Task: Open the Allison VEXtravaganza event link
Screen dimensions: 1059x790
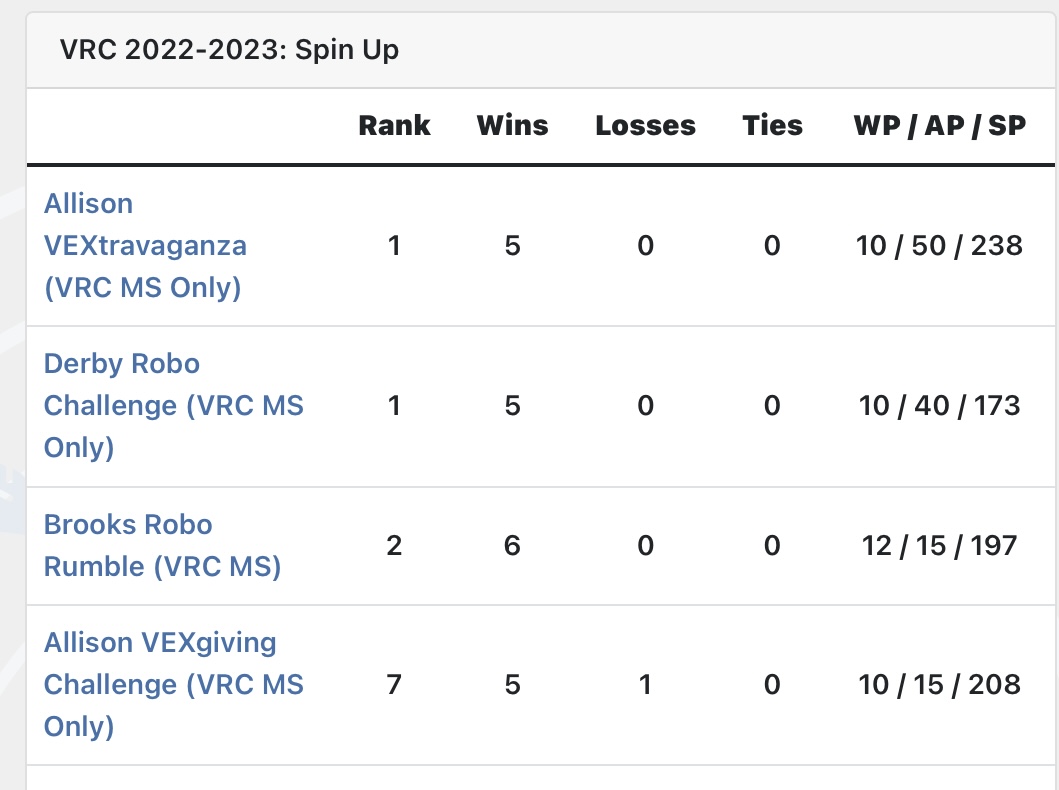Action: pyautogui.click(x=145, y=246)
